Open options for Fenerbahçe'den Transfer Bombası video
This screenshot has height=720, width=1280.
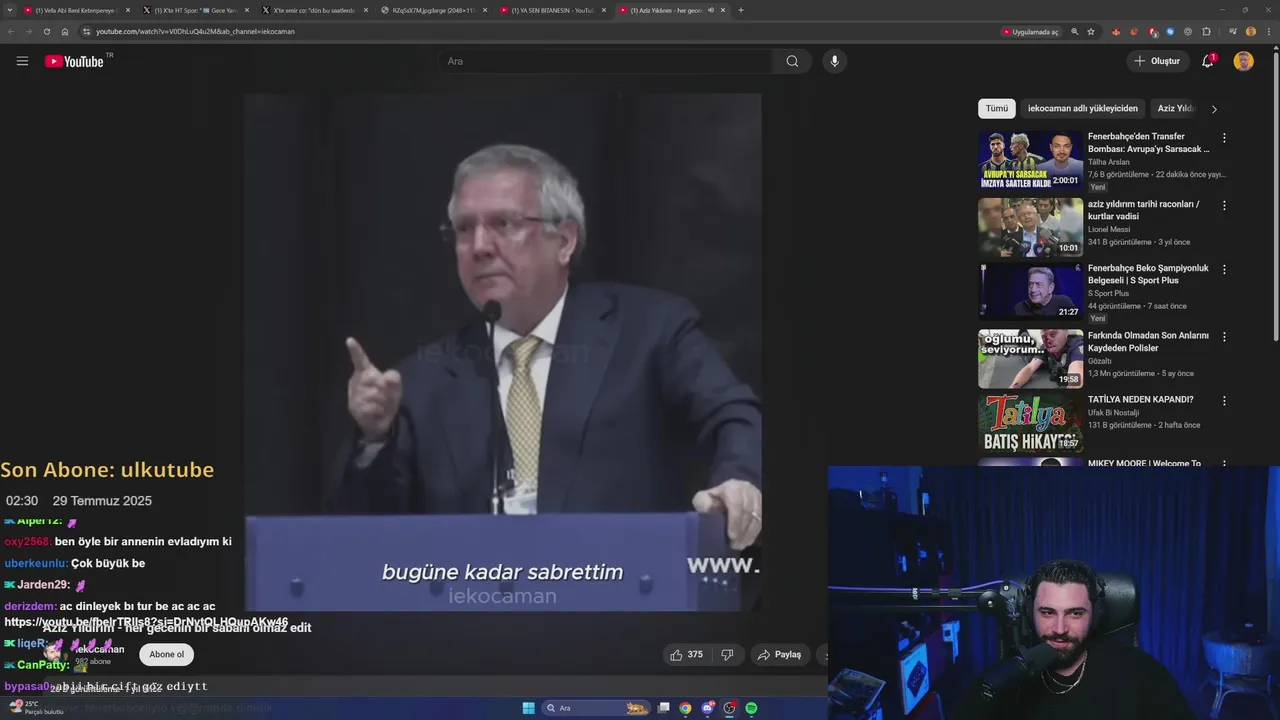pos(1224,138)
